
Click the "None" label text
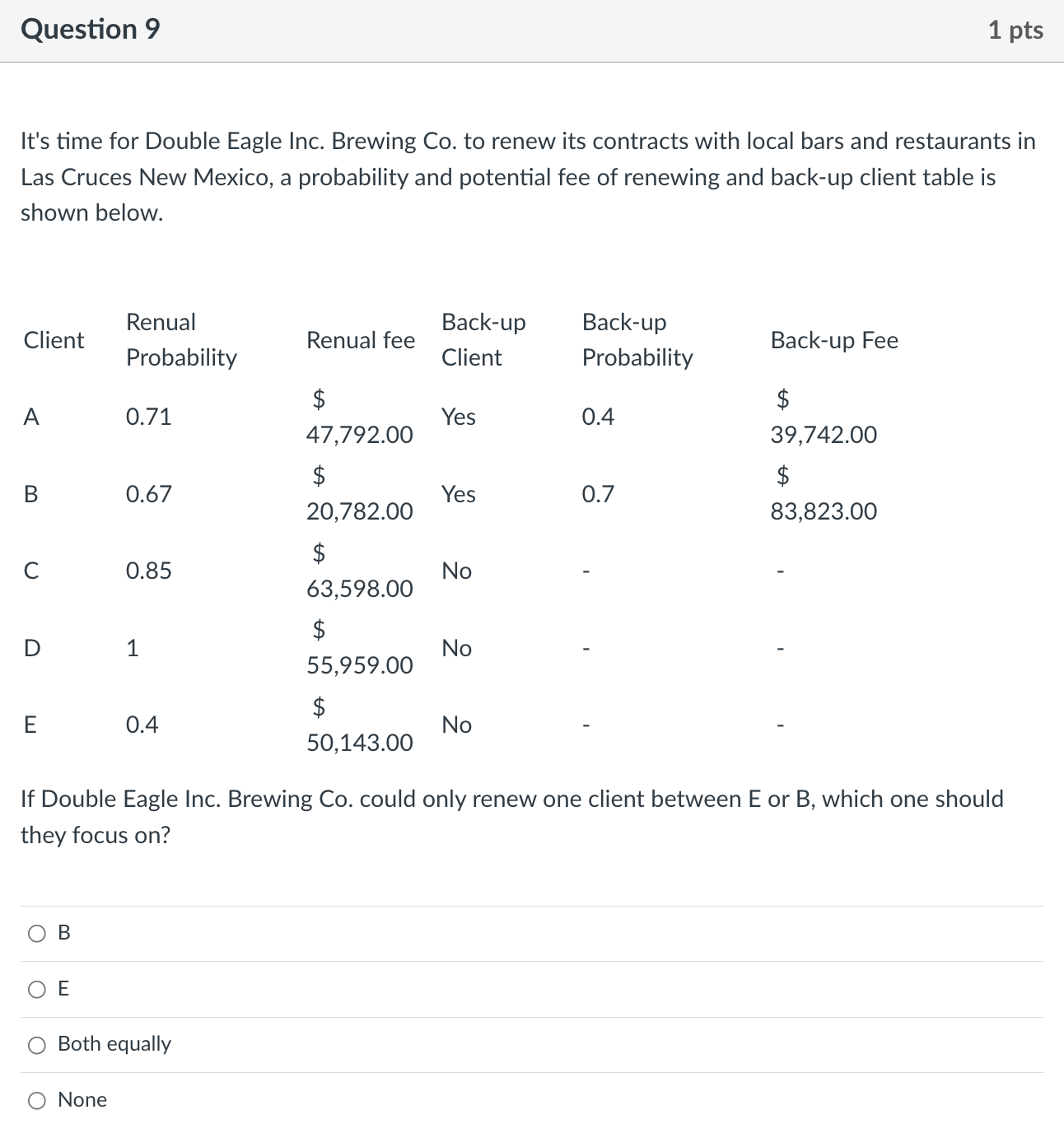(x=82, y=1099)
